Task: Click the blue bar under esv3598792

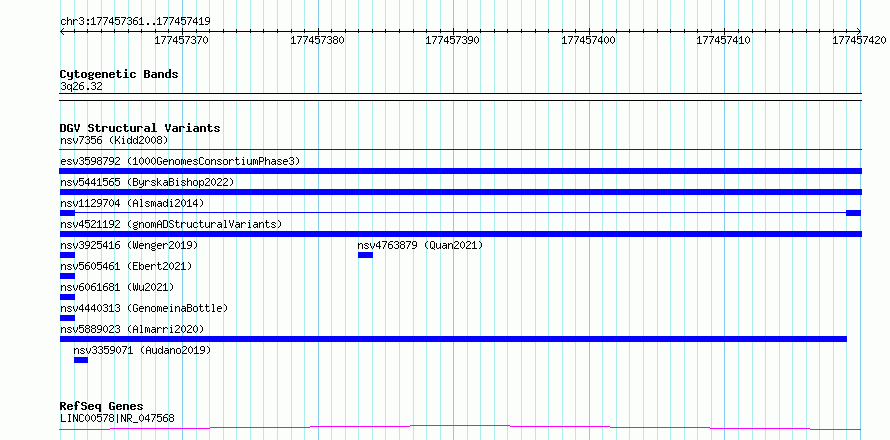Action: point(460,171)
